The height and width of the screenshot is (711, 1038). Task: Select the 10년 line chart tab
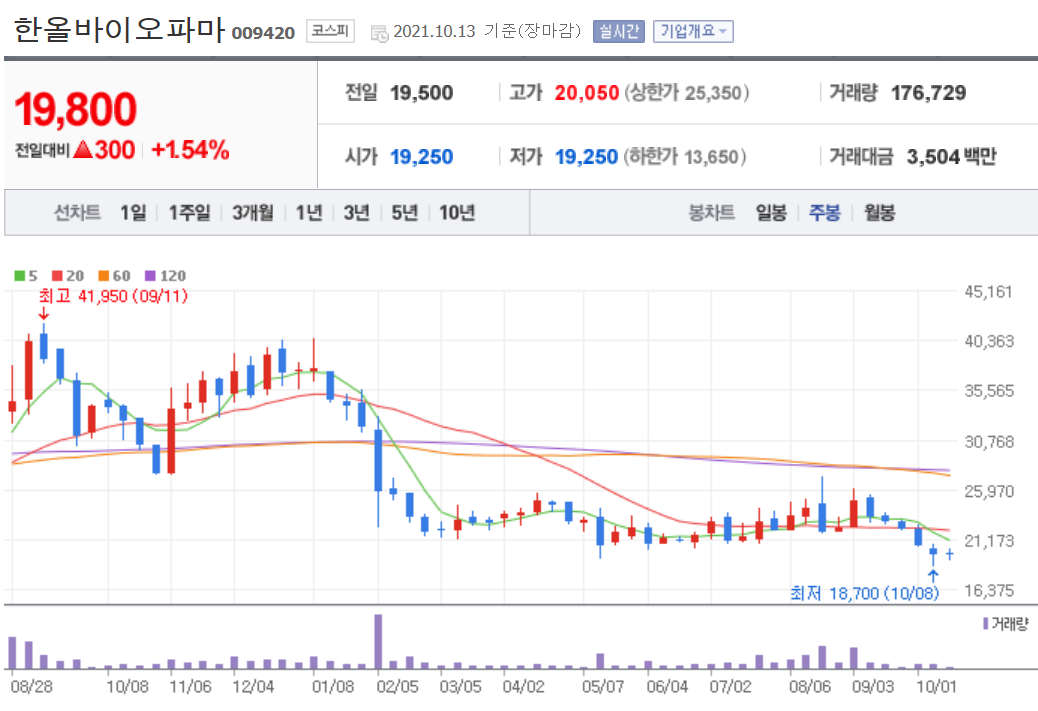pos(457,213)
